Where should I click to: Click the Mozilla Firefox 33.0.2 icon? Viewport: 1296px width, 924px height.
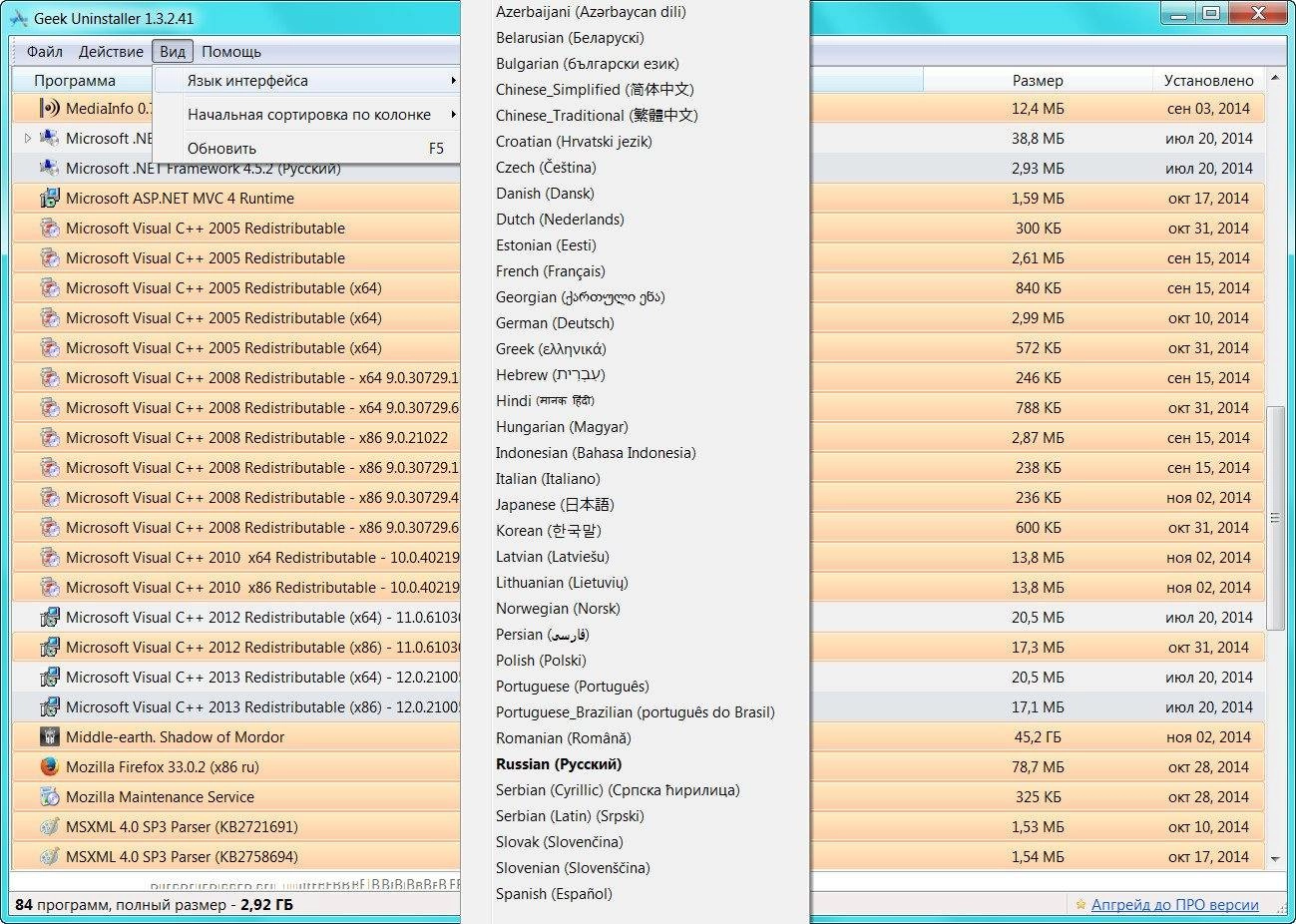[x=49, y=766]
